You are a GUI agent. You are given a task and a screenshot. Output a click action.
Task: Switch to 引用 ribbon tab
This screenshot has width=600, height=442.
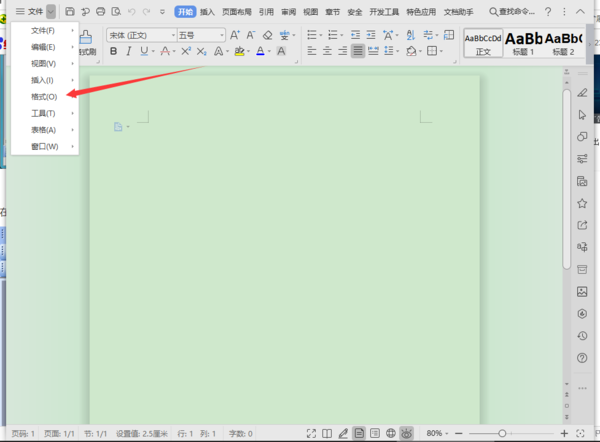(x=266, y=12)
